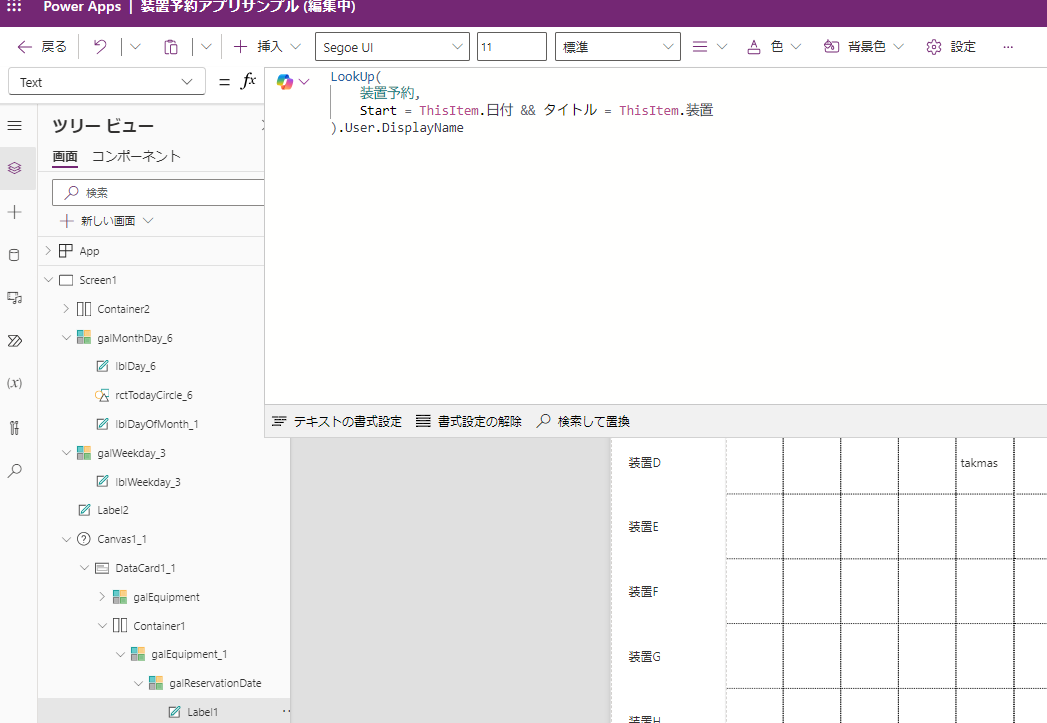
Task: Select rctTodayCircle_6 in the tree
Action: (154, 395)
